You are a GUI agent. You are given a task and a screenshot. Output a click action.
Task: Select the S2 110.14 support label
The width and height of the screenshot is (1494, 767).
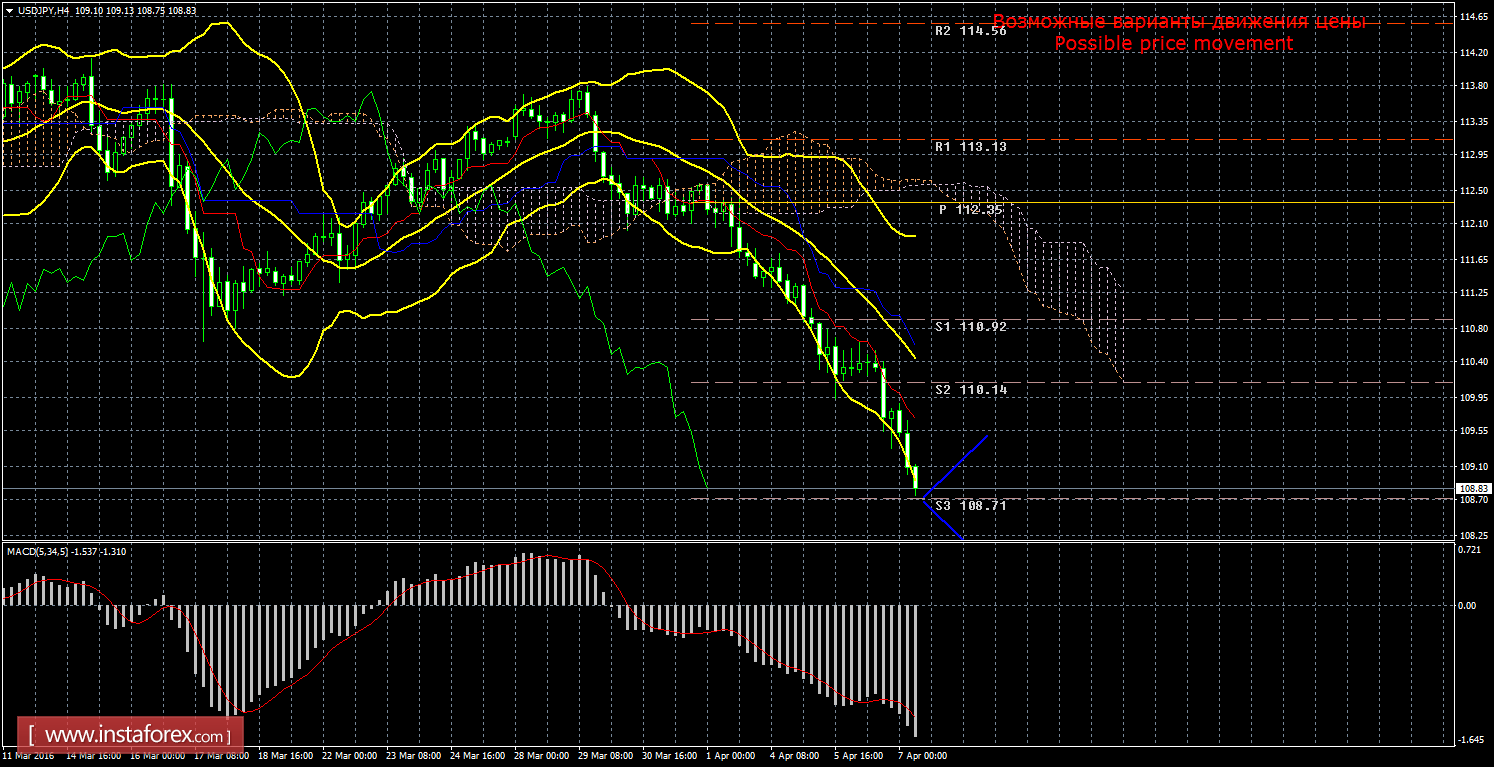coord(970,389)
